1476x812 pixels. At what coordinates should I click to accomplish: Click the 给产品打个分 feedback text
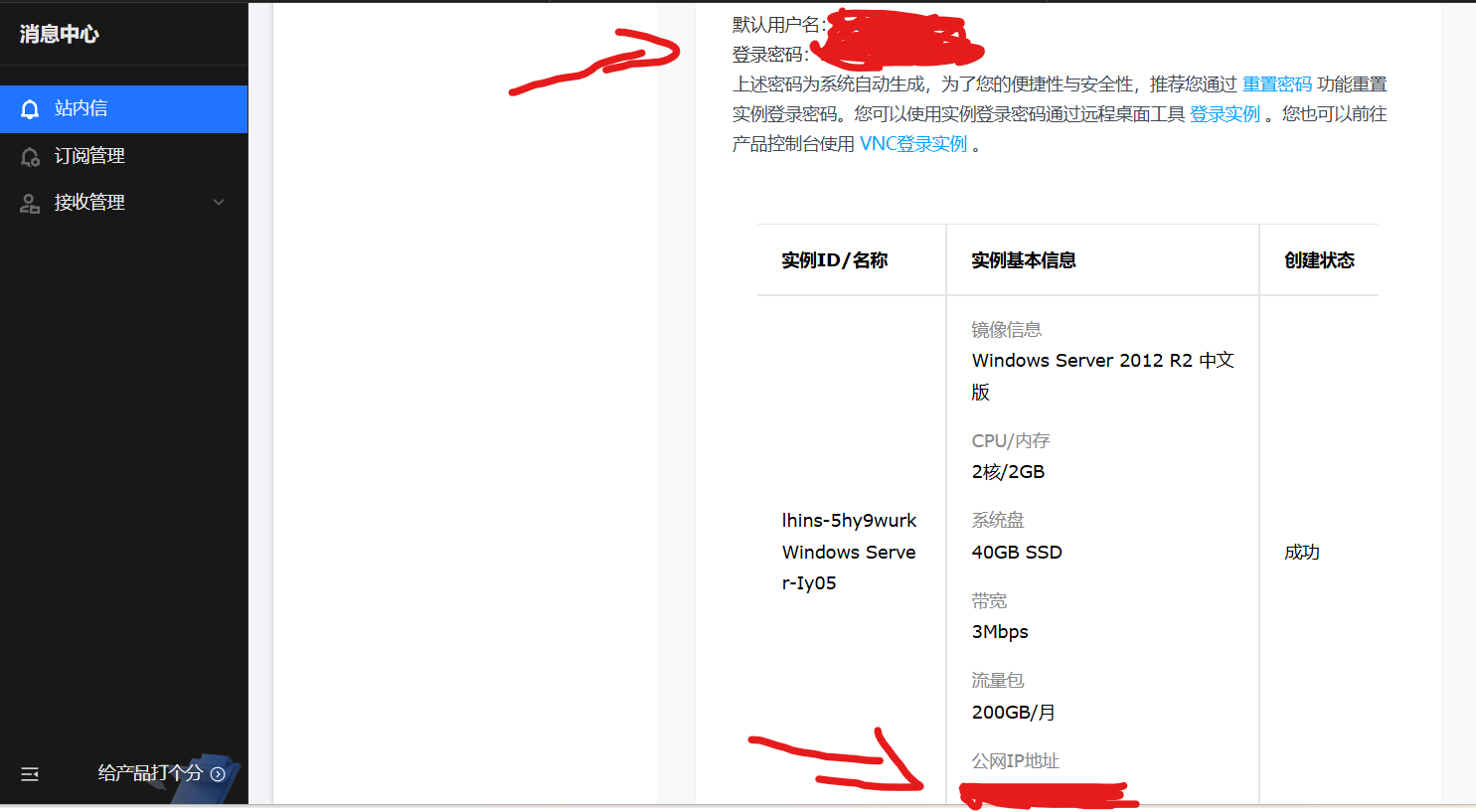150,773
